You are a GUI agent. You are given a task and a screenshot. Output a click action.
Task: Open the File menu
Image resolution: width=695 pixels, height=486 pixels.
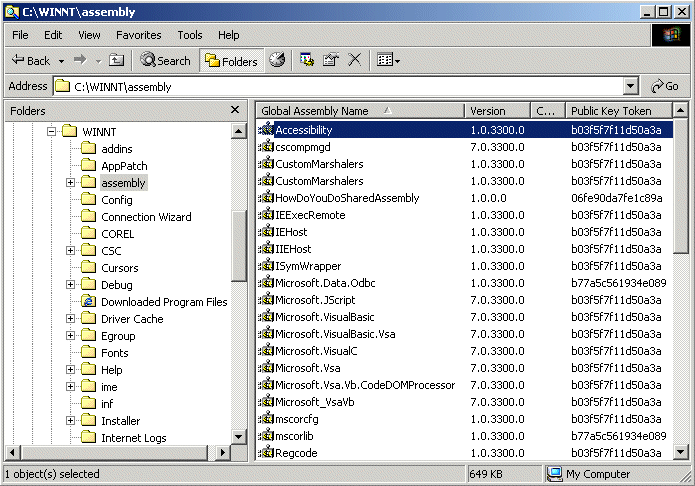pyautogui.click(x=20, y=35)
